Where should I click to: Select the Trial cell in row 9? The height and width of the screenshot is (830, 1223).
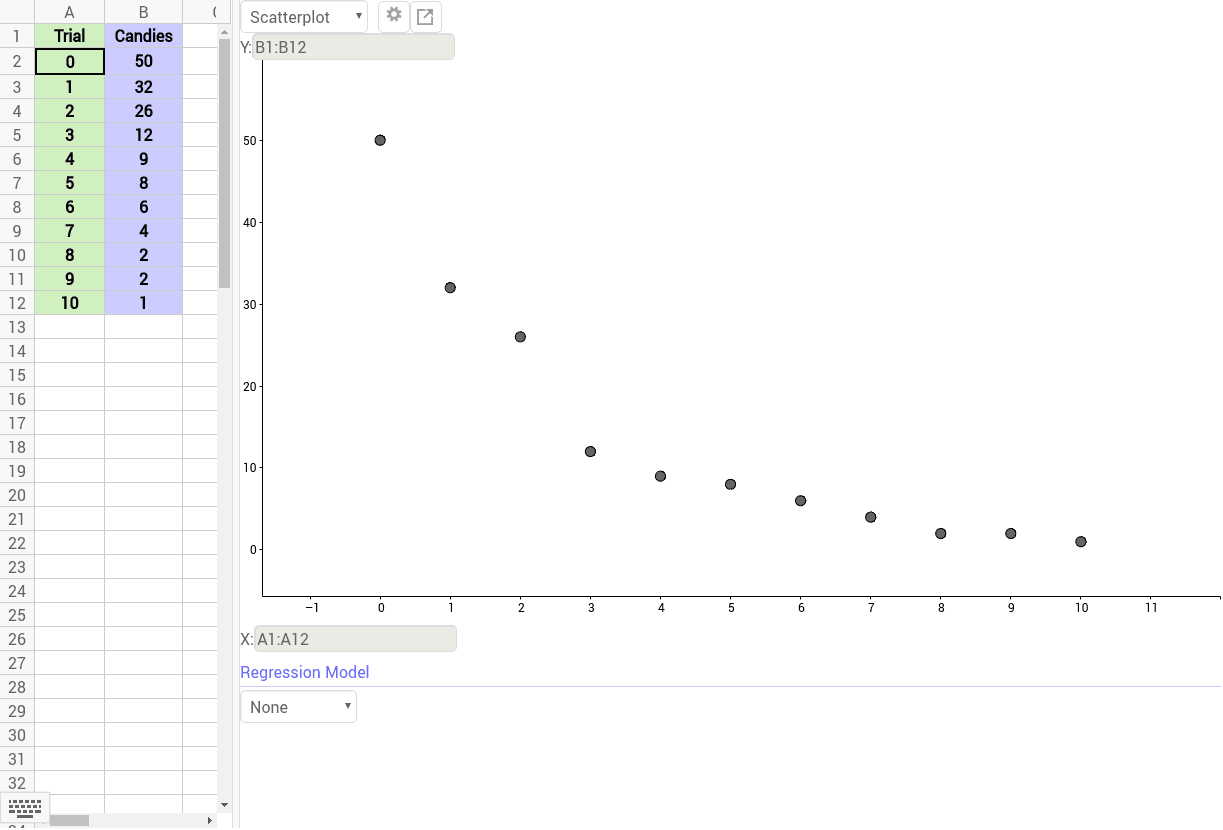pos(70,231)
